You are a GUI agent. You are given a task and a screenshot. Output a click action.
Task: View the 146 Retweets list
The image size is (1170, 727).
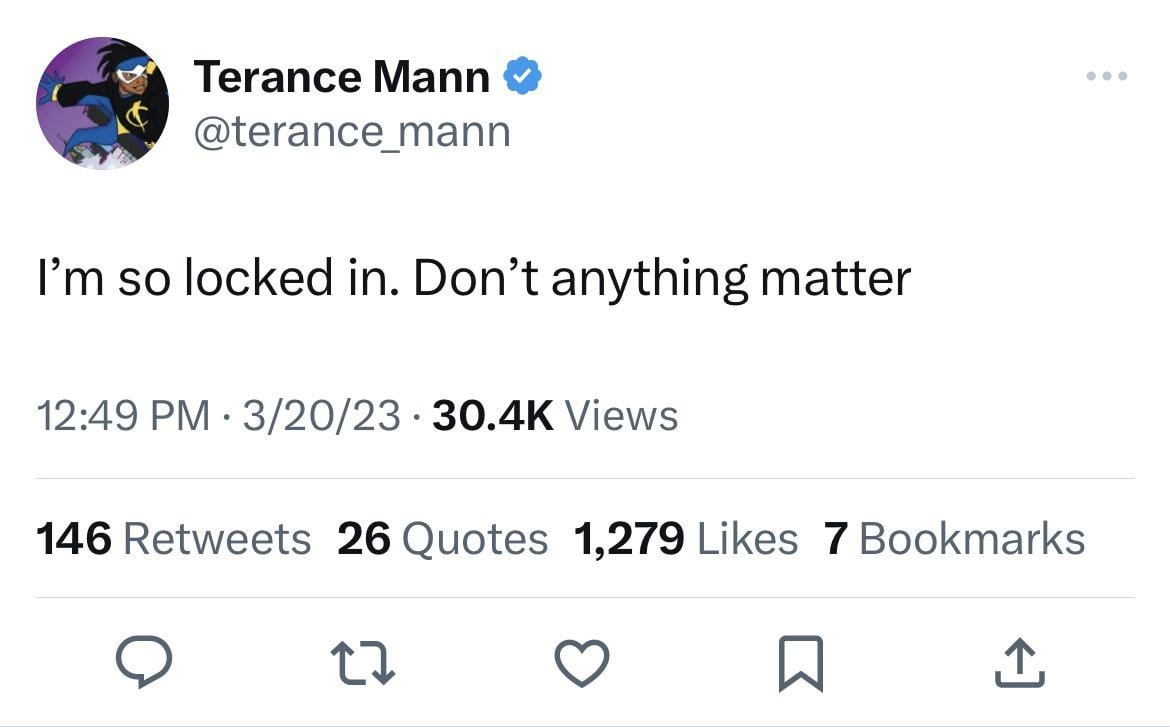pyautogui.click(x=173, y=539)
